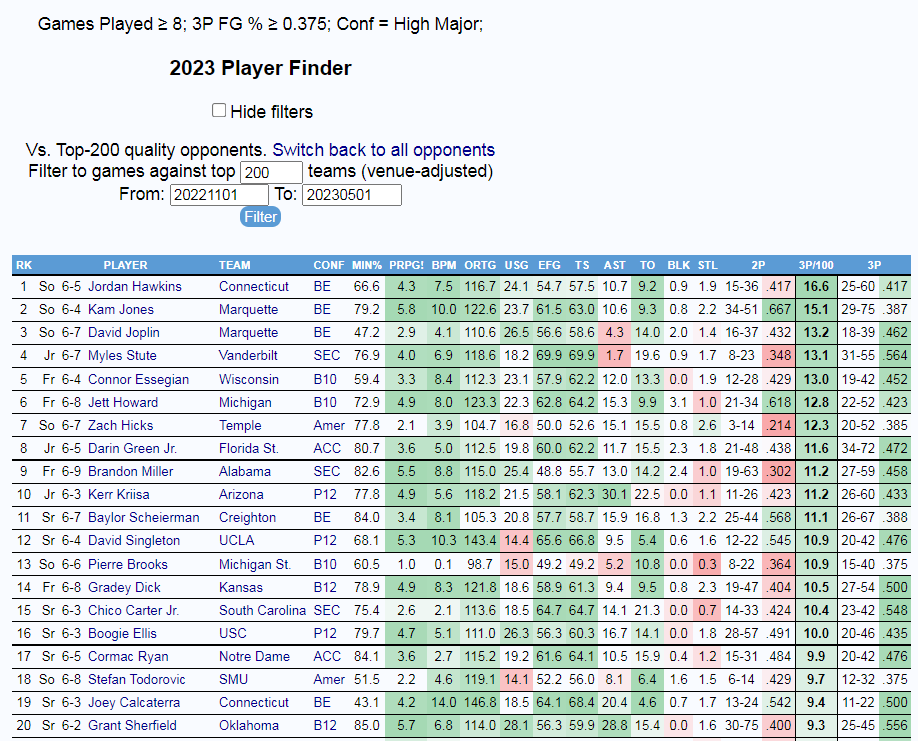The height and width of the screenshot is (741, 918).
Task: Open the Michigan team link for Jett Howard
Action: [x=245, y=402]
